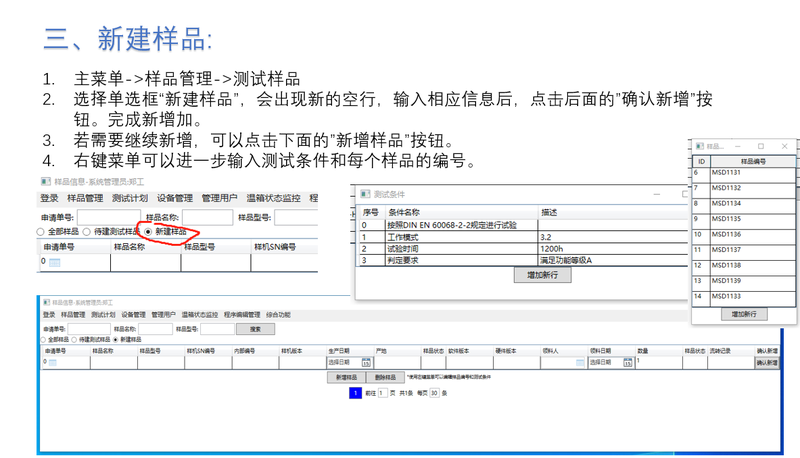Select 全部样品 radio in upper window
This screenshot has width=800, height=458.
(x=40, y=232)
